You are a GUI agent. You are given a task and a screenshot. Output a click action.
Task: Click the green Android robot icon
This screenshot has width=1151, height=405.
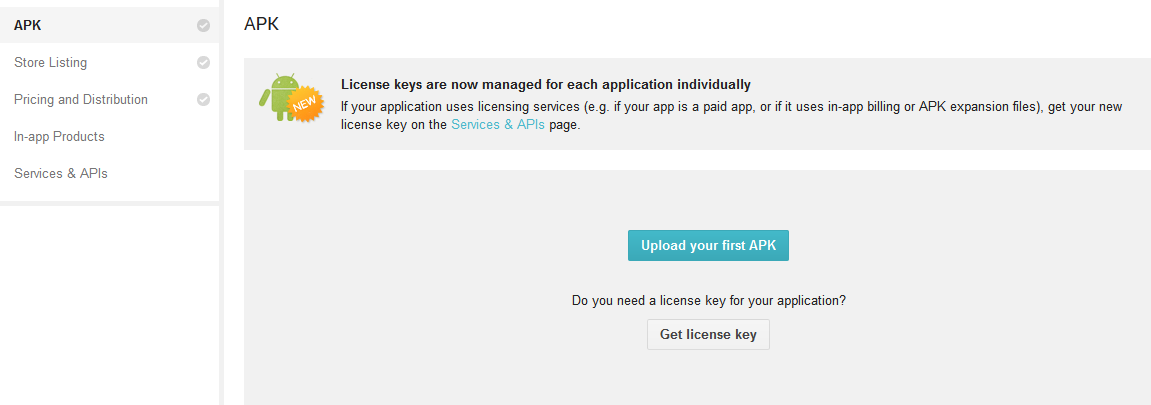tap(275, 94)
